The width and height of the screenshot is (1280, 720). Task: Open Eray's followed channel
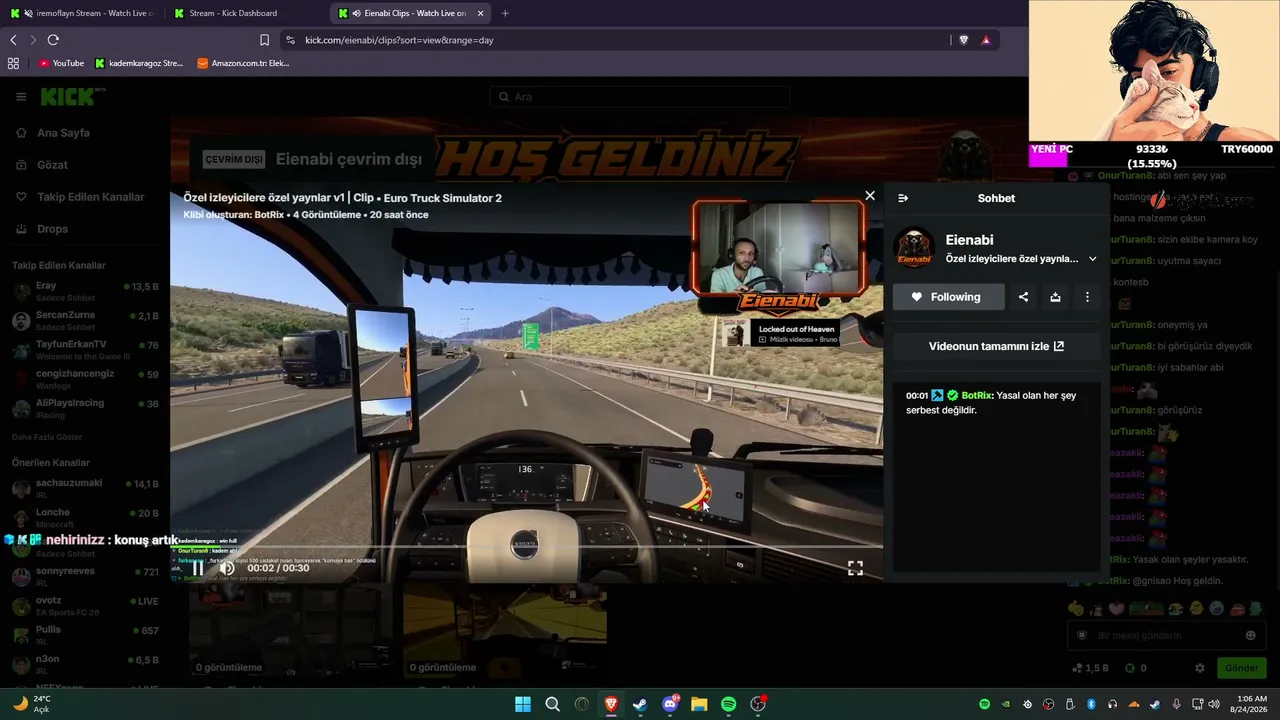[85, 291]
